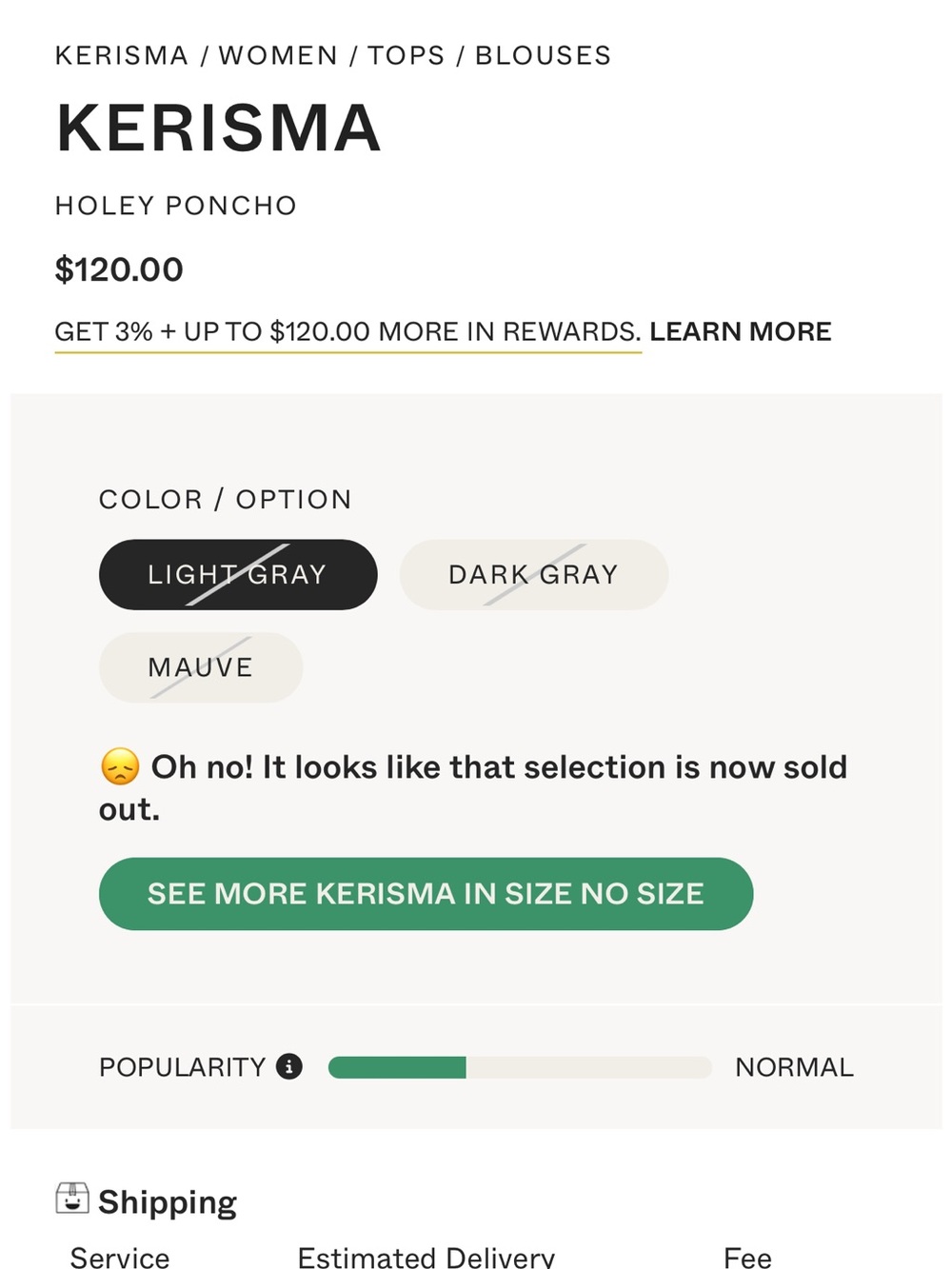Viewport: 952px width, 1269px height.
Task: Click the Service column header
Action: click(120, 1257)
